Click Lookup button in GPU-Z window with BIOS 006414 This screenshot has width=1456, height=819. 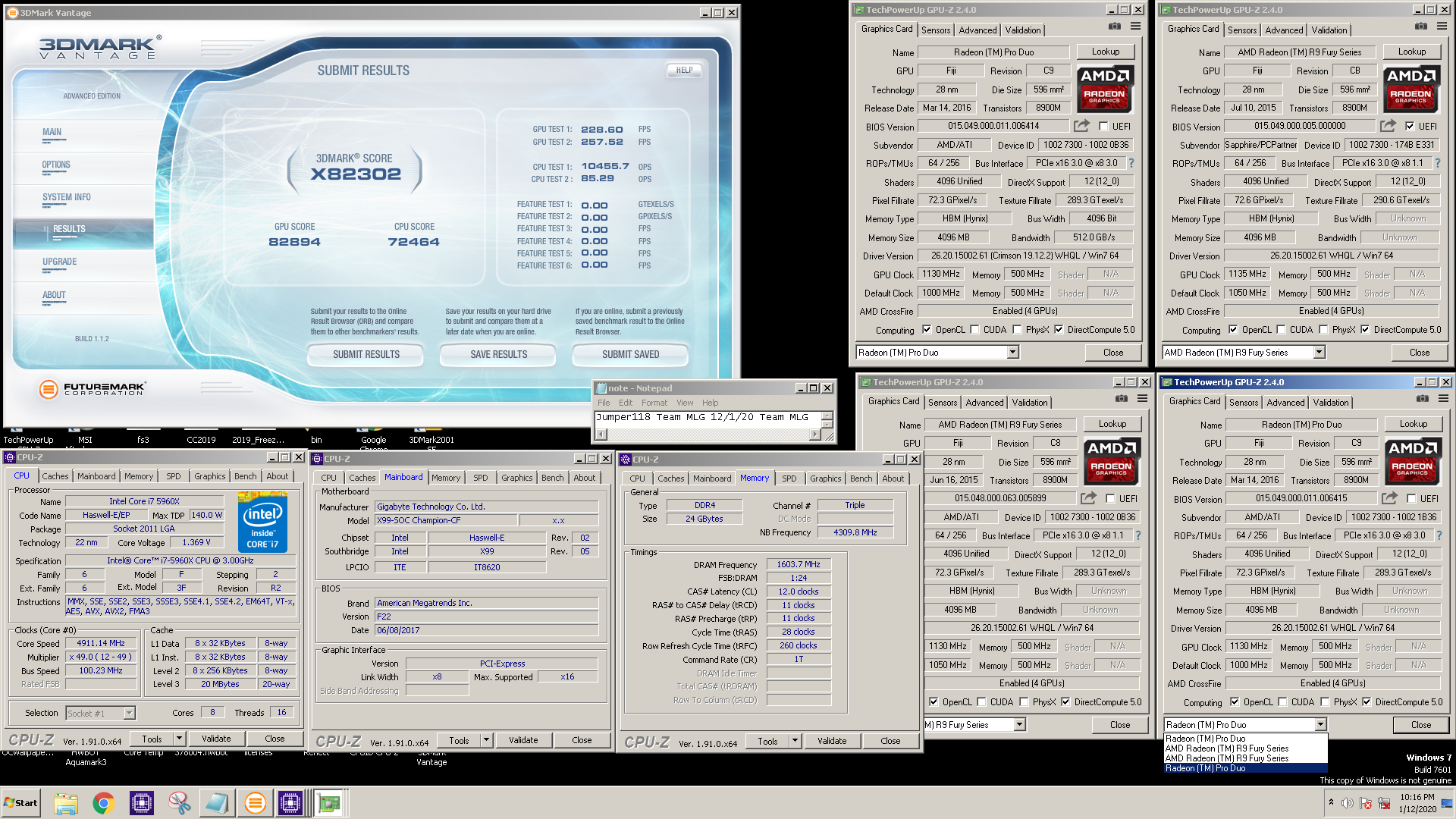click(1106, 52)
